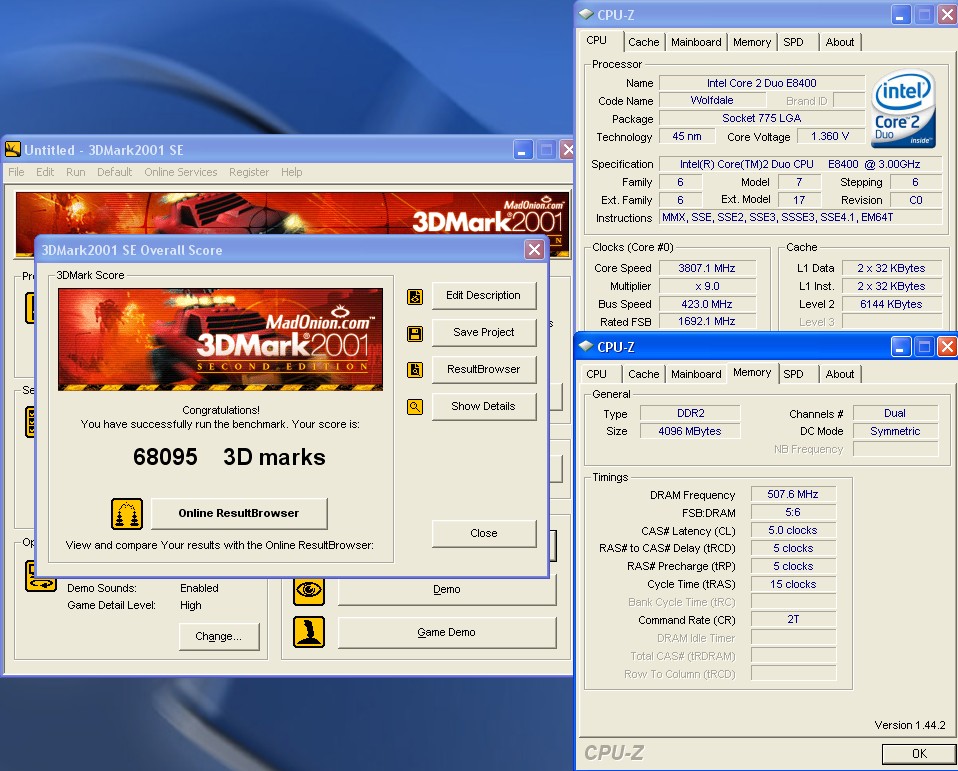Click the Show Details button
Image resolution: width=958 pixels, height=771 pixels.
[484, 406]
